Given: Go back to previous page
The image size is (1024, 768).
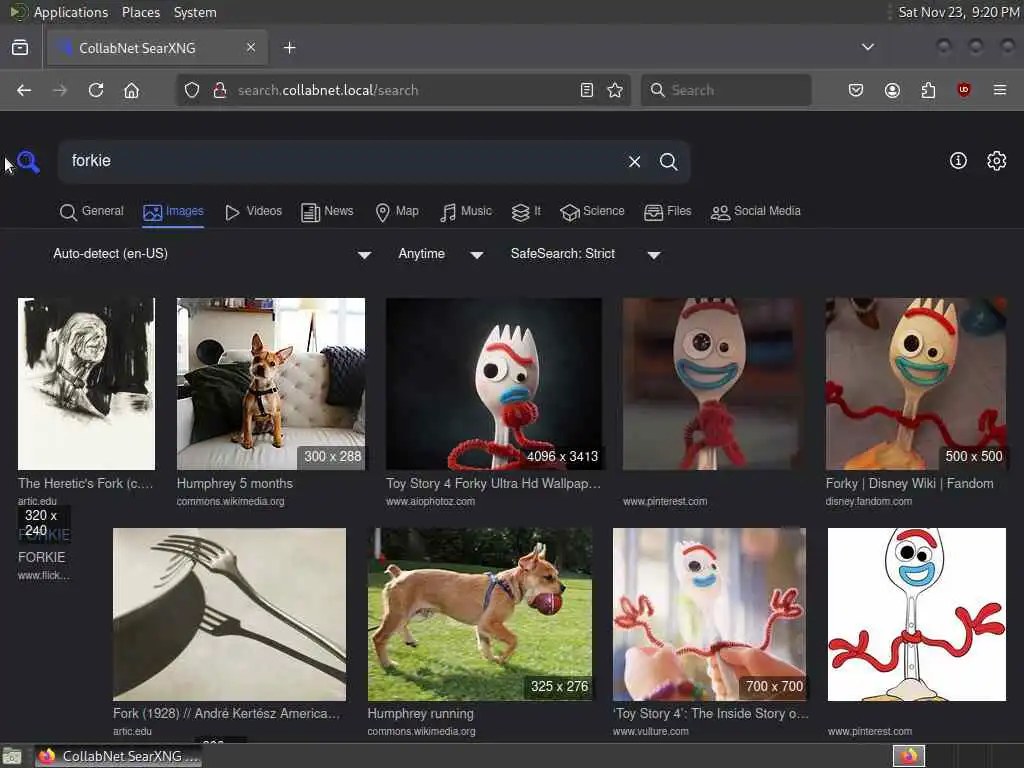Looking at the screenshot, I should point(24,90).
